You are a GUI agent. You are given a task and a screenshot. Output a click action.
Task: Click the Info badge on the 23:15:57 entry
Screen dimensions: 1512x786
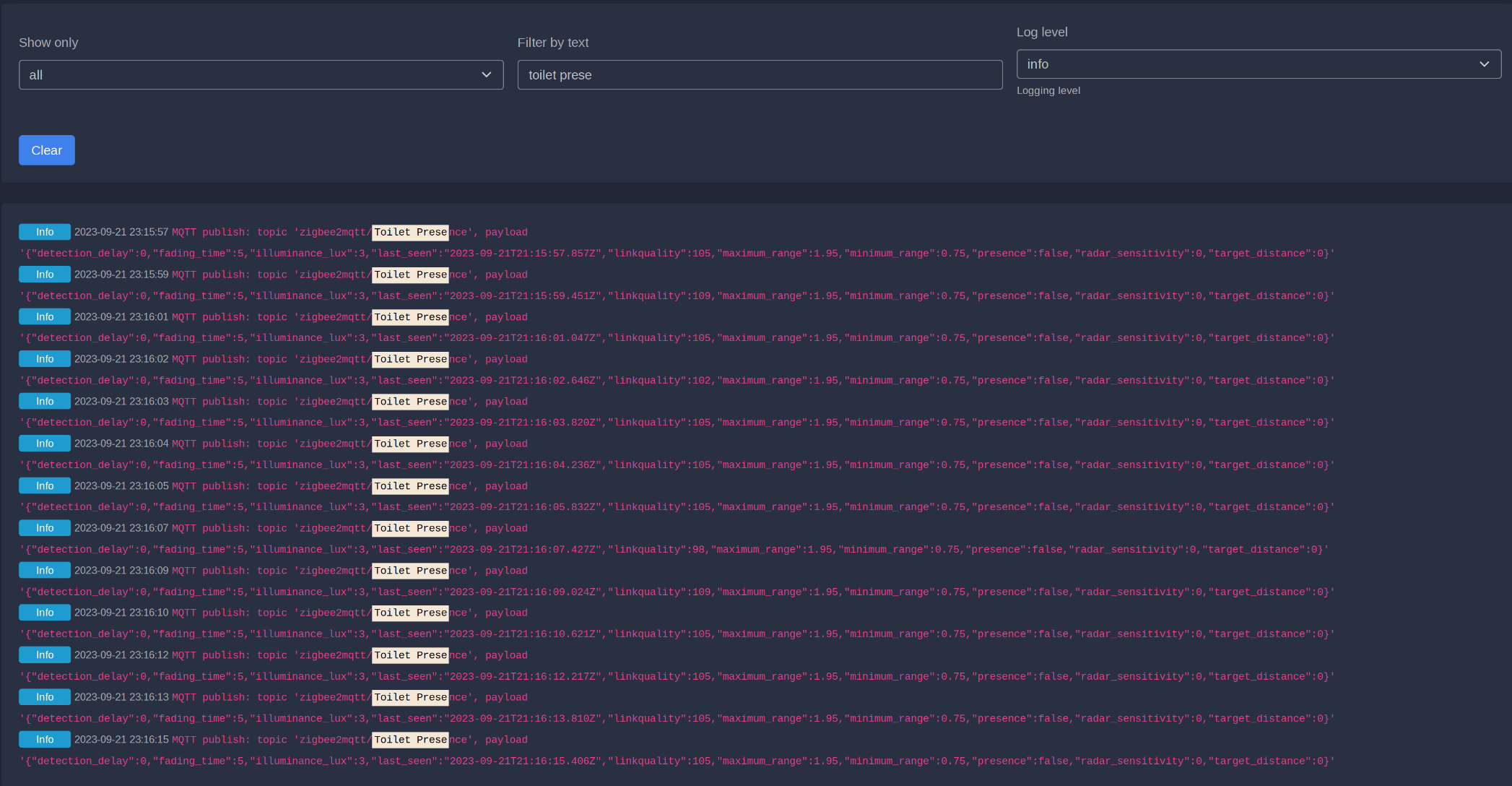44,232
